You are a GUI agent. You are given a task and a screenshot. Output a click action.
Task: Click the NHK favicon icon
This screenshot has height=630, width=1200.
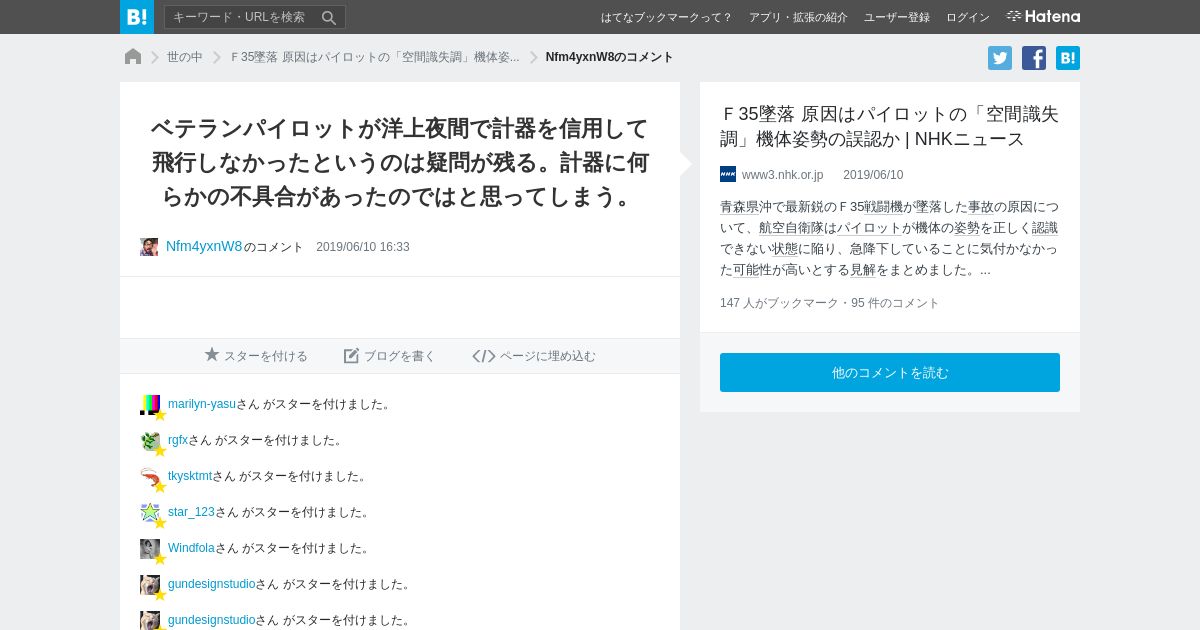coord(728,174)
